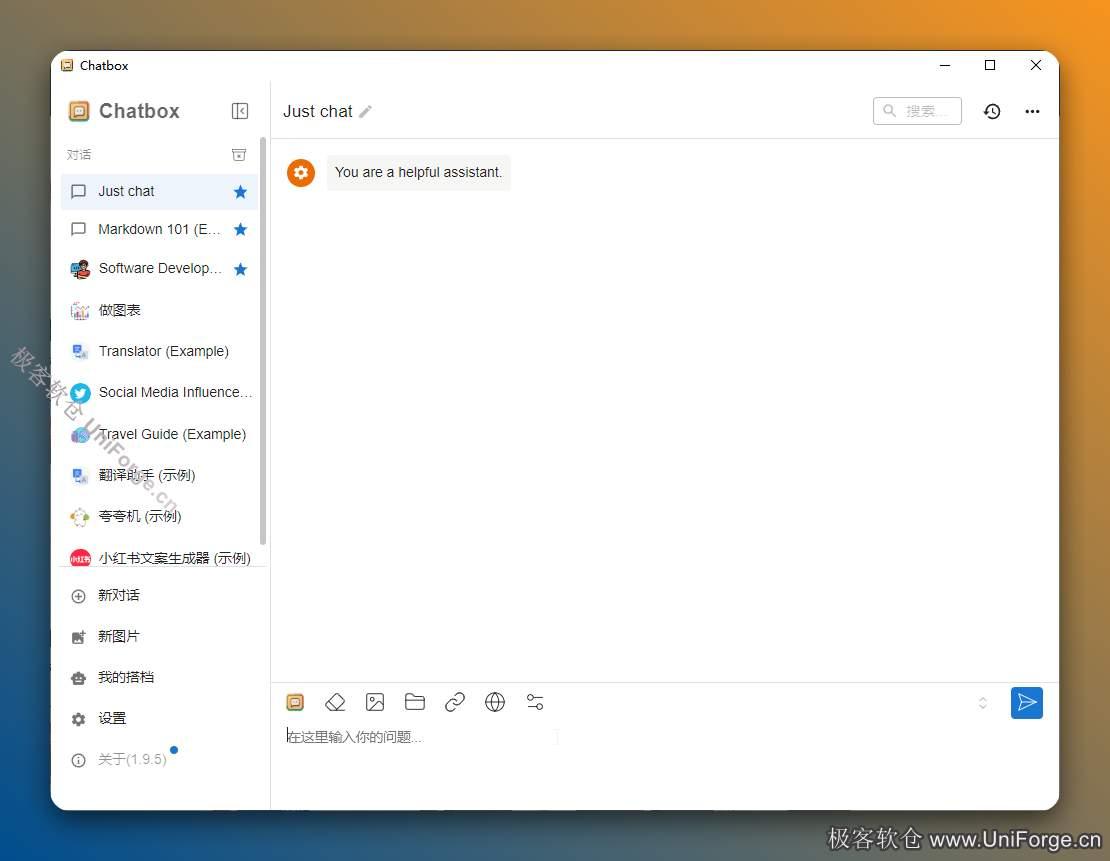Open 我的搭档 copilots page
This screenshot has height=861, width=1110.
coord(159,678)
